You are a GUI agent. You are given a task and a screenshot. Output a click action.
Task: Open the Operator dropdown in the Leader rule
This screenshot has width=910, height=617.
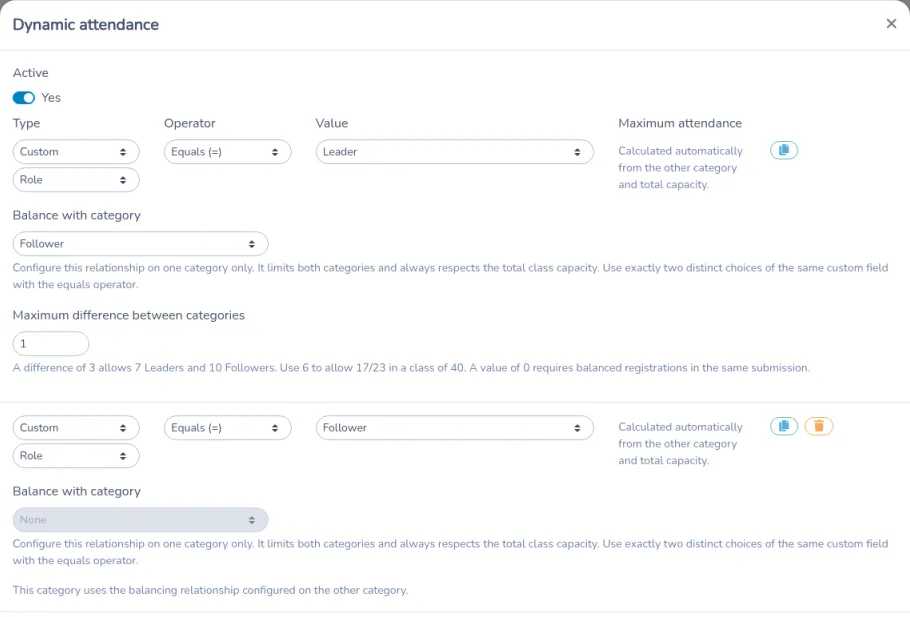point(228,151)
